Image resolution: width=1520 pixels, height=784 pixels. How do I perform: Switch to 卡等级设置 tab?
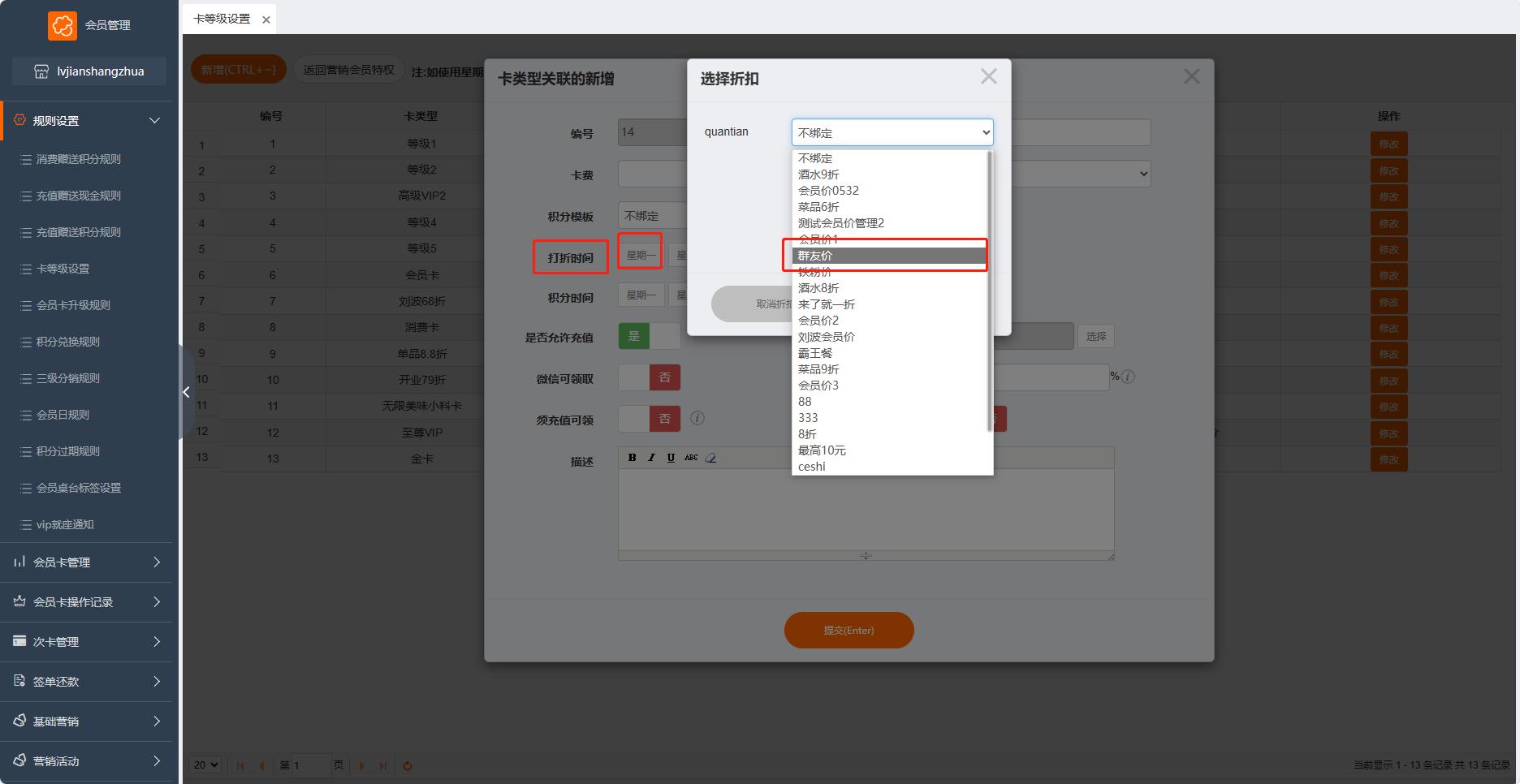coord(221,19)
